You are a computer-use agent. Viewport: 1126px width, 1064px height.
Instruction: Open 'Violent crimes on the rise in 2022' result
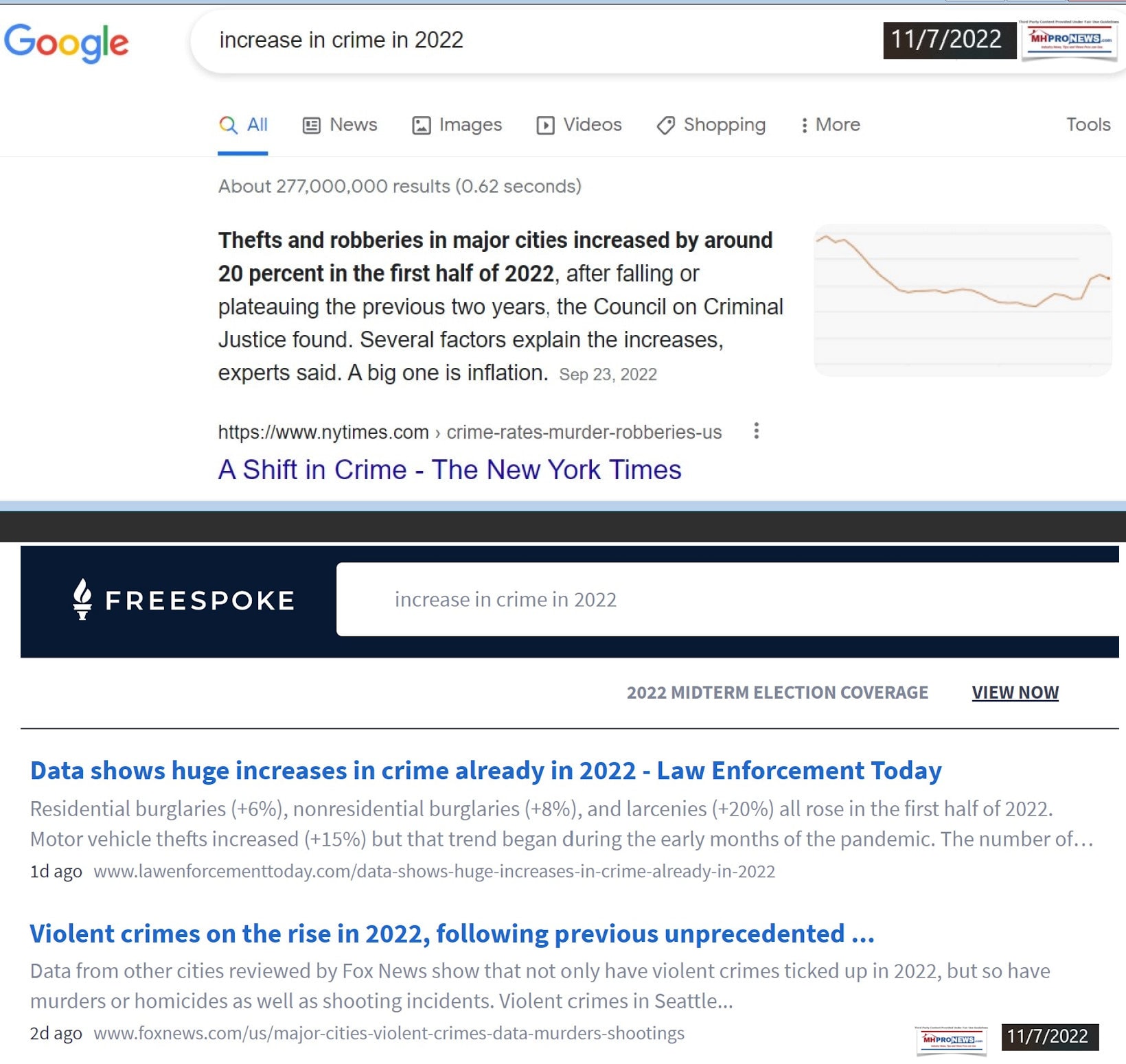click(x=452, y=934)
